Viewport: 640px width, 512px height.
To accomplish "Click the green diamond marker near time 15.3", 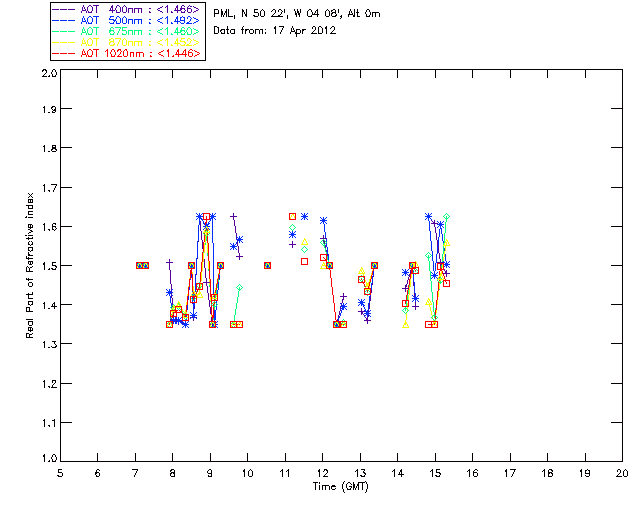I will (447, 217).
